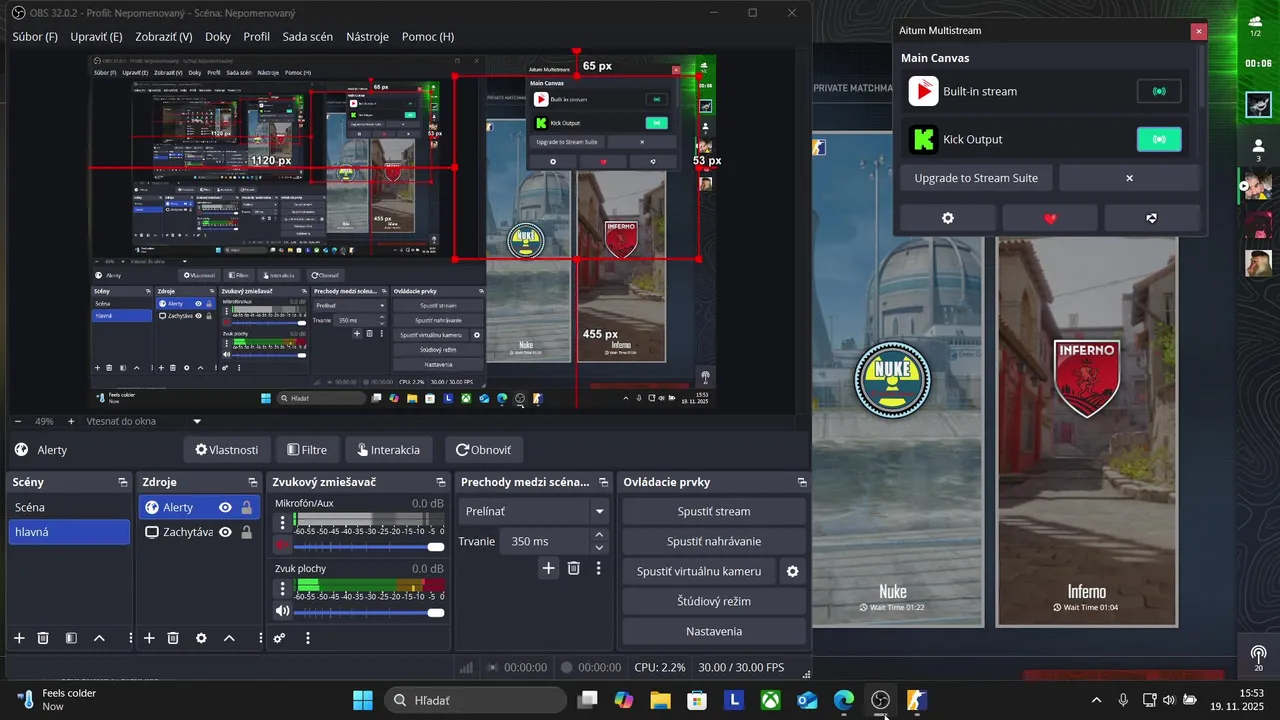Open Doky menu
The width and height of the screenshot is (1280, 720).
pos(217,36)
